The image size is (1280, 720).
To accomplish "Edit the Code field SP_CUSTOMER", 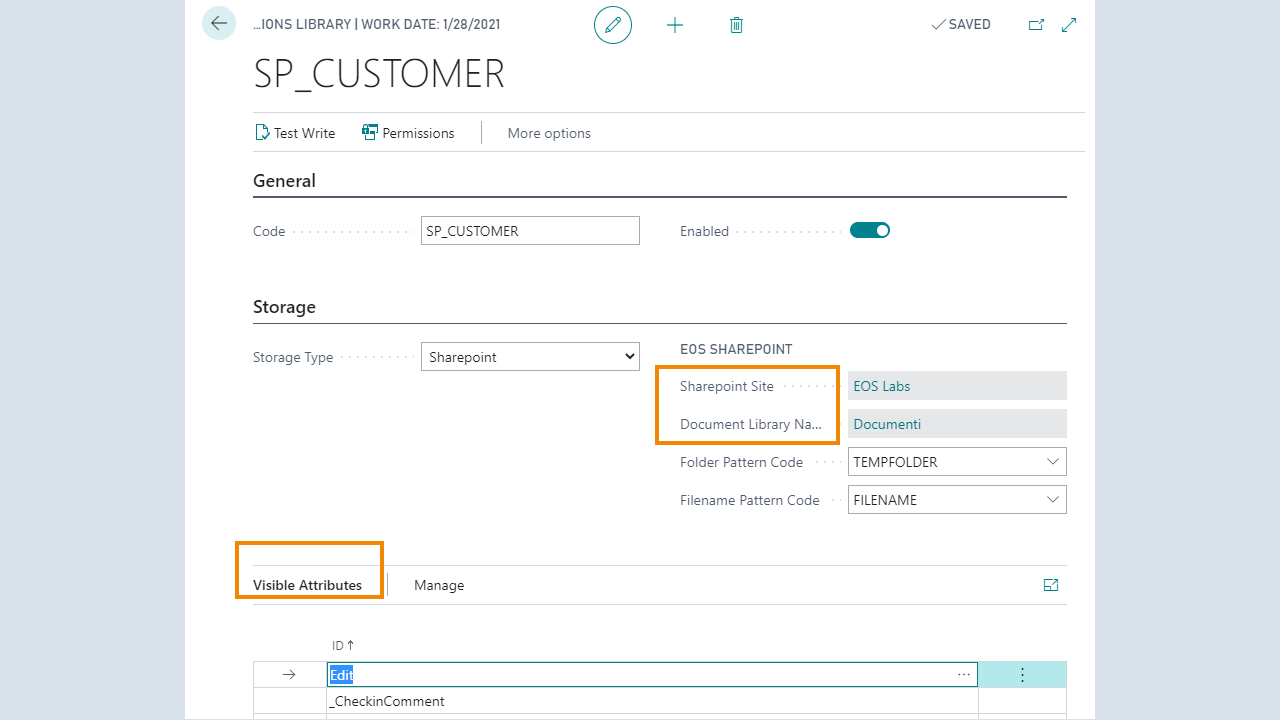I will pos(530,230).
